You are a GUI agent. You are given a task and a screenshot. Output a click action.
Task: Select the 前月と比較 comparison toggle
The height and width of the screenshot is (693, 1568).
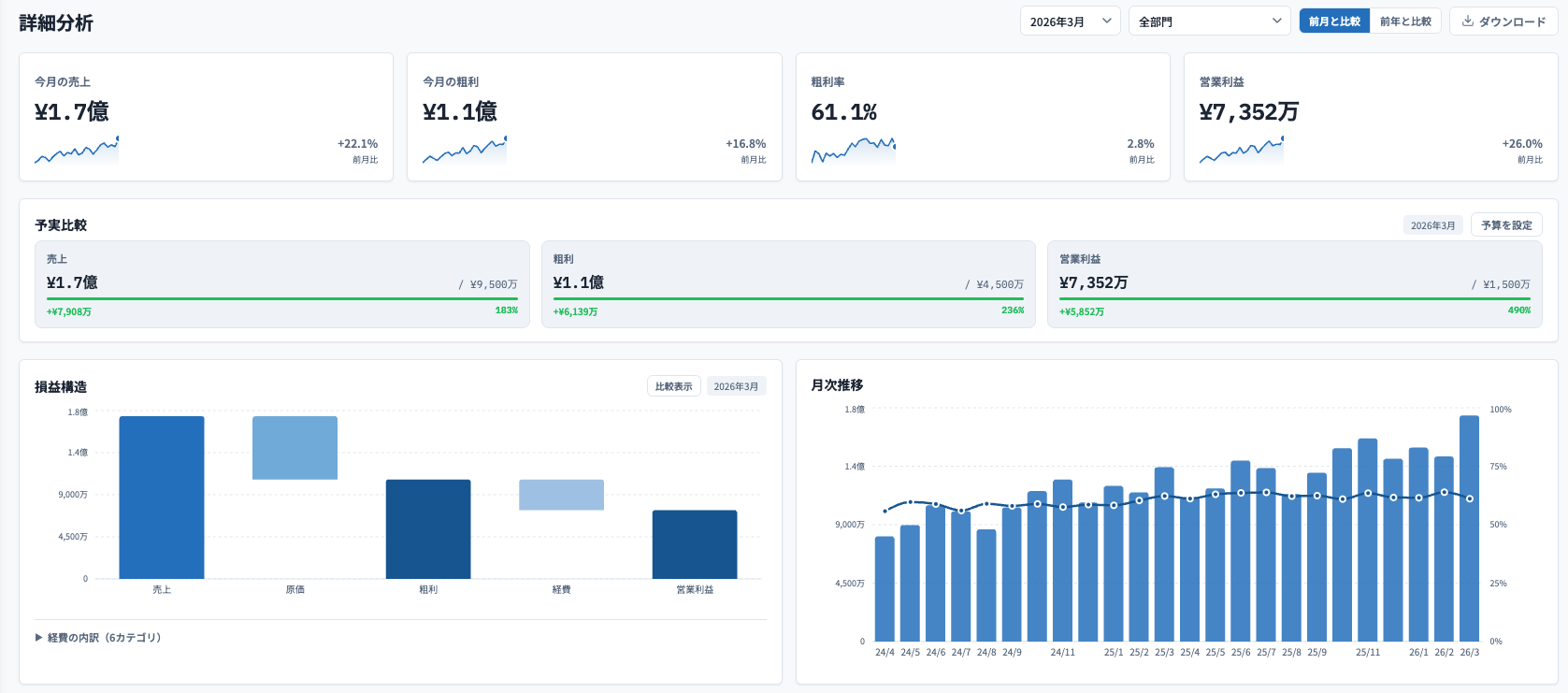click(1334, 22)
